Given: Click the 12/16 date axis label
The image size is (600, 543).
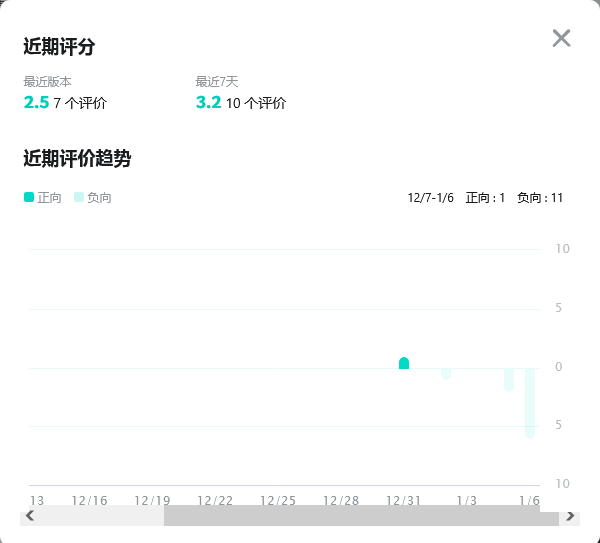Looking at the screenshot, I should tap(89, 500).
